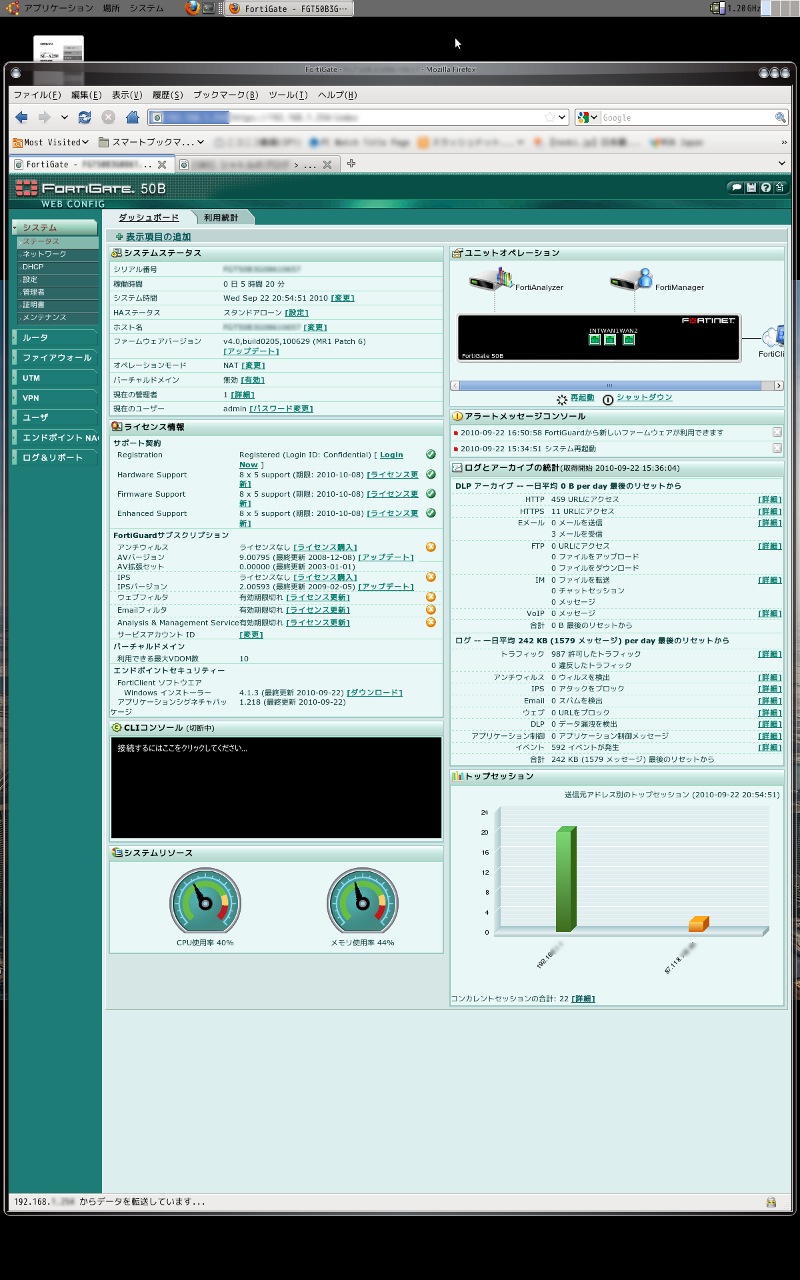Click the FortiManager device icon
Screen dimensions: 800x1280
(x=631, y=279)
